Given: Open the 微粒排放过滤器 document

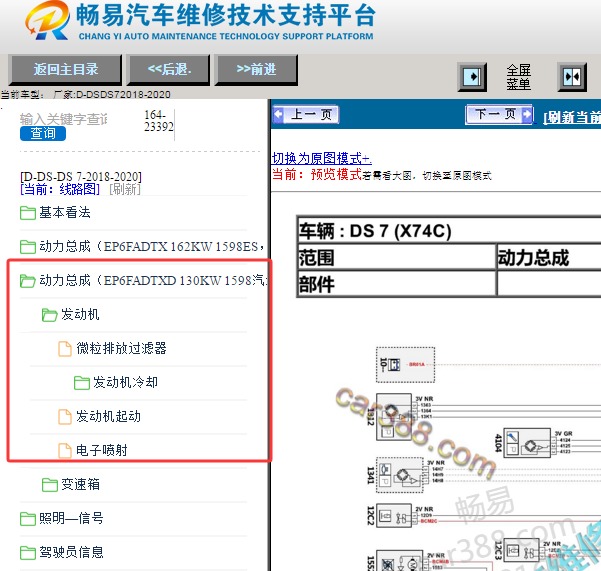Looking at the screenshot, I should (x=121, y=348).
